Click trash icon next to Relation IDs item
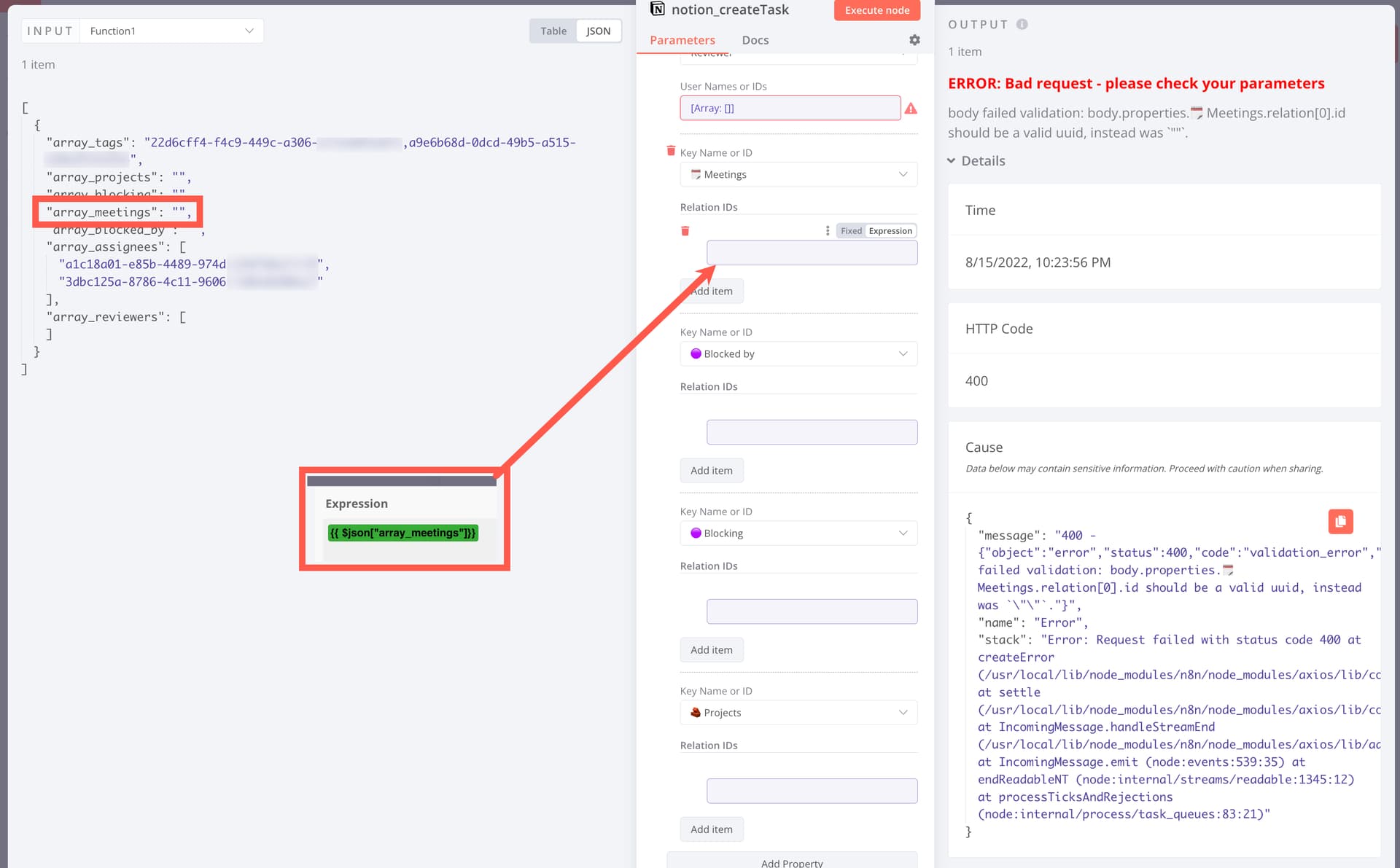Image resolution: width=1400 pixels, height=868 pixels. [685, 231]
